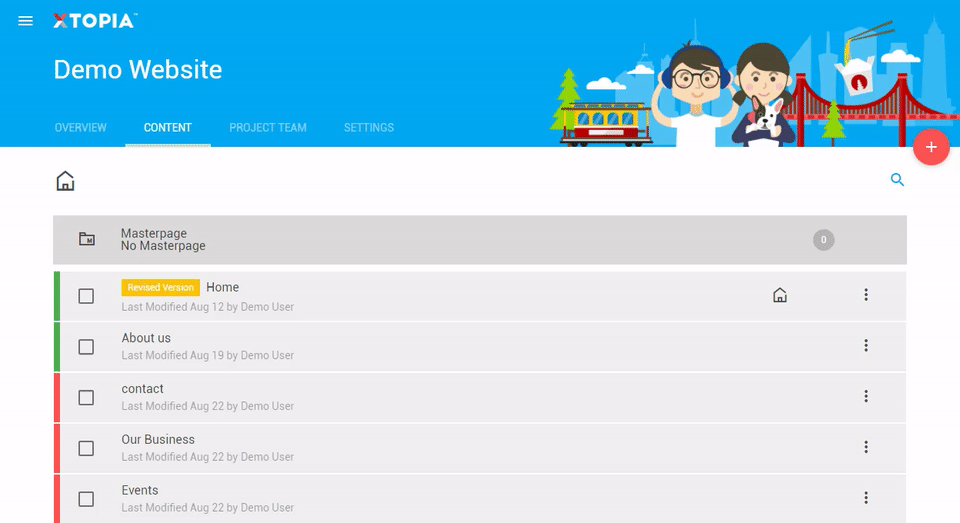This screenshot has width=960, height=523.
Task: Click the Revised Version label
Action: pos(161,288)
